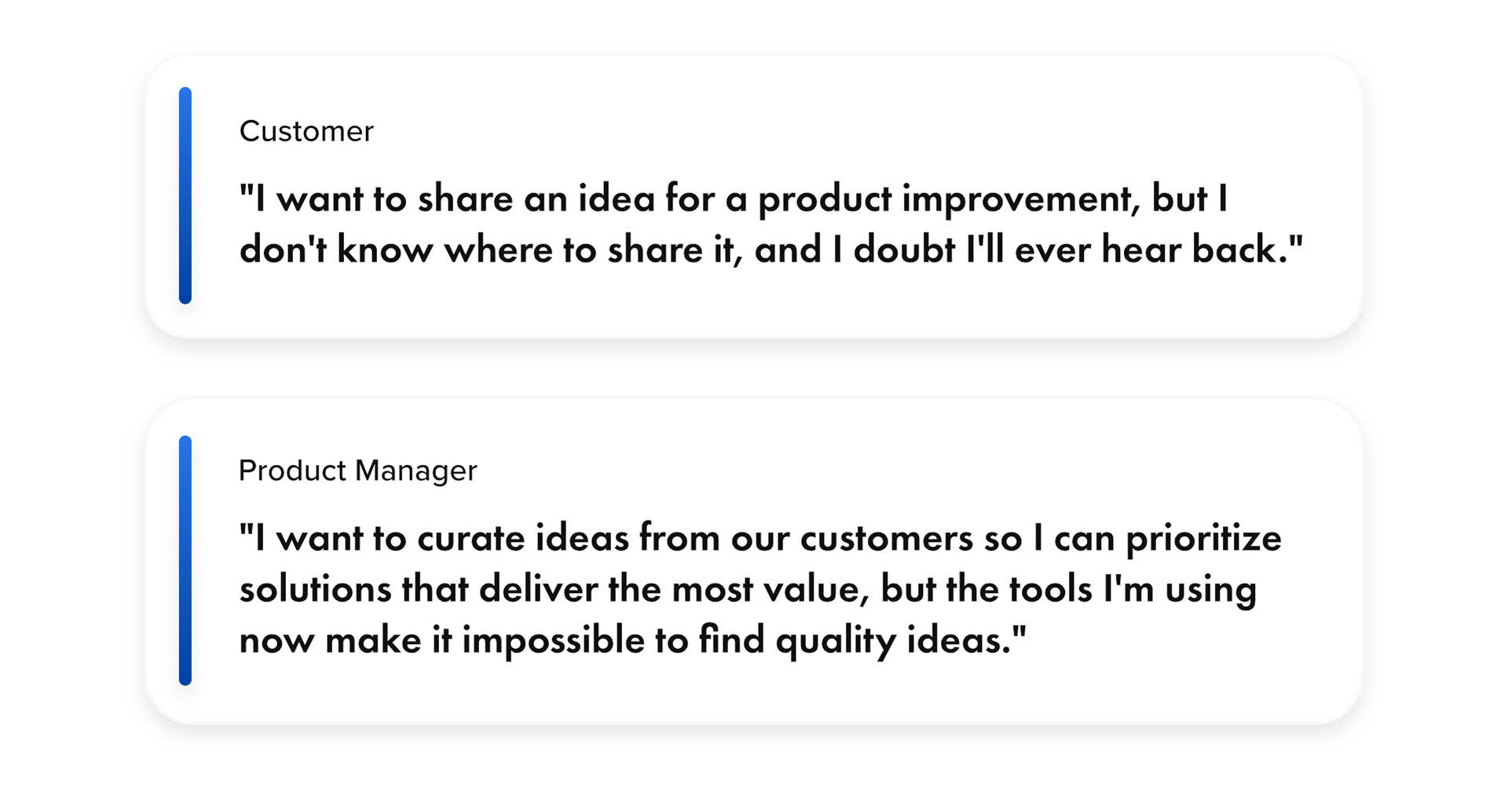
Task: Select the Product Manager quote card
Action: point(754,561)
